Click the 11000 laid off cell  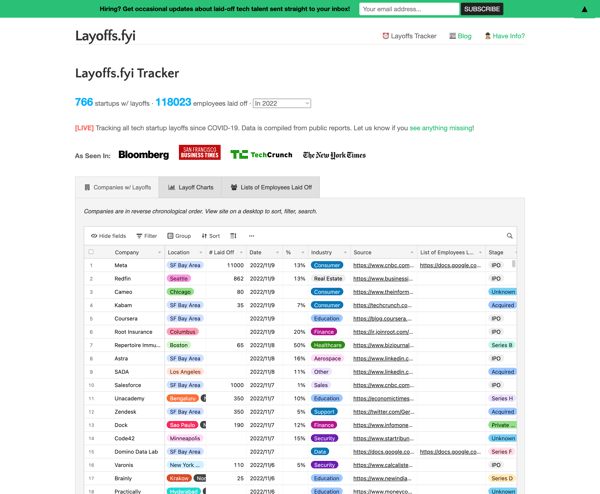226,265
